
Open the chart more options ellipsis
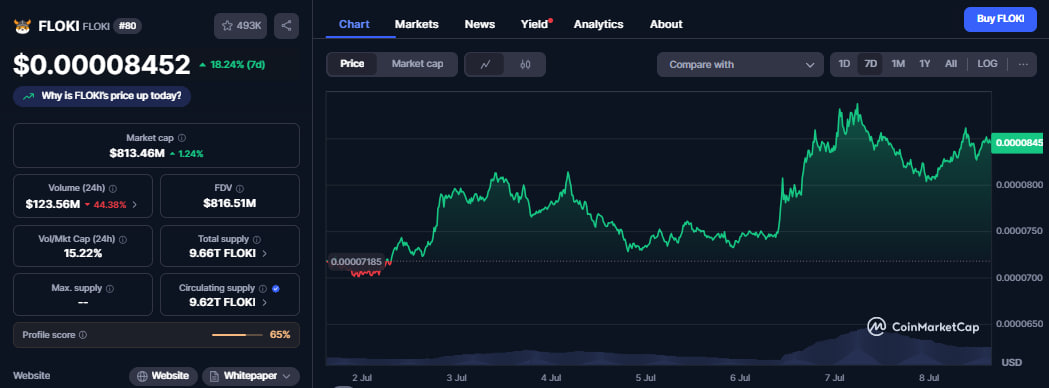[x=1023, y=64]
